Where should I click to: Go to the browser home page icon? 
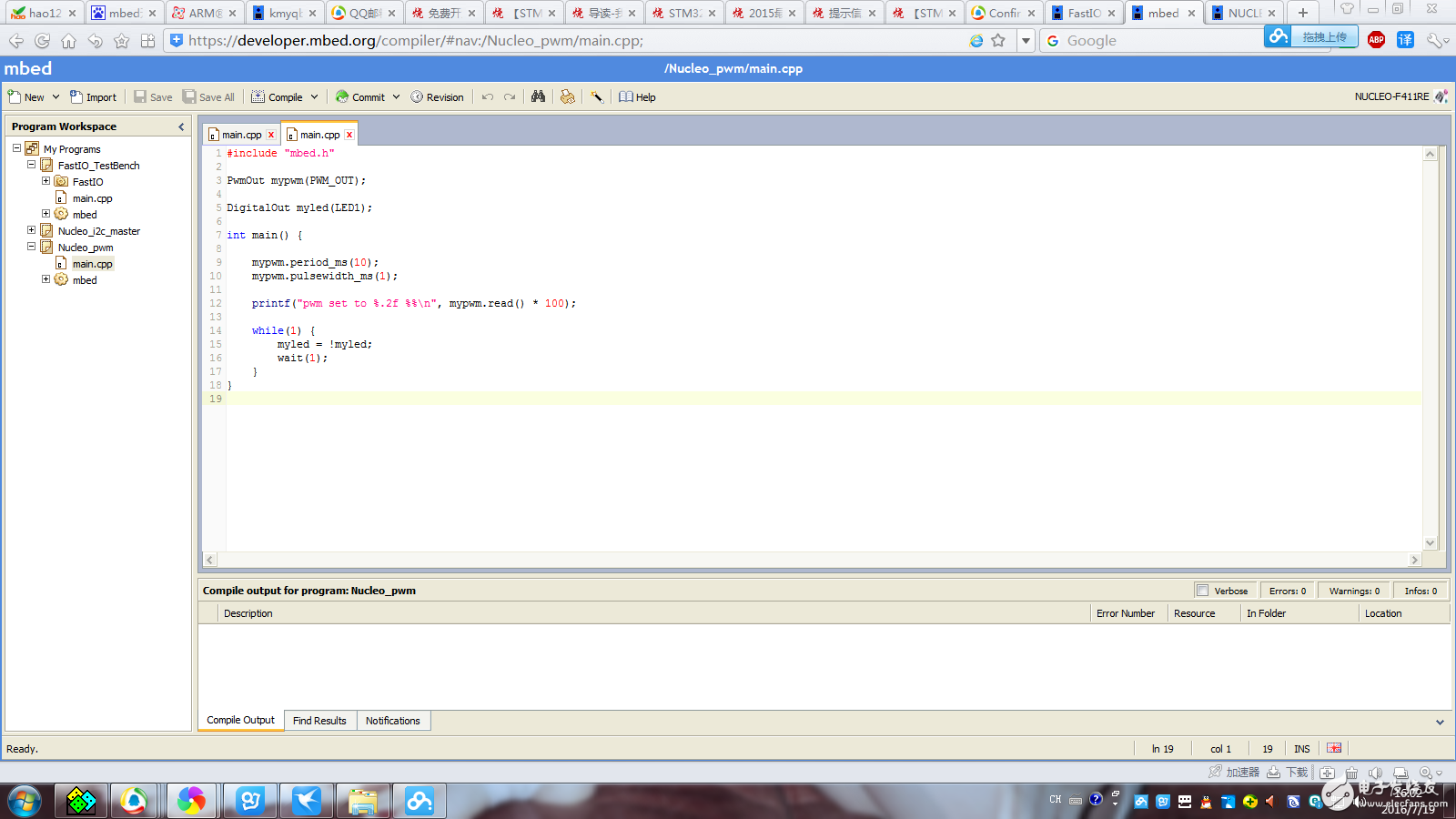click(x=68, y=41)
